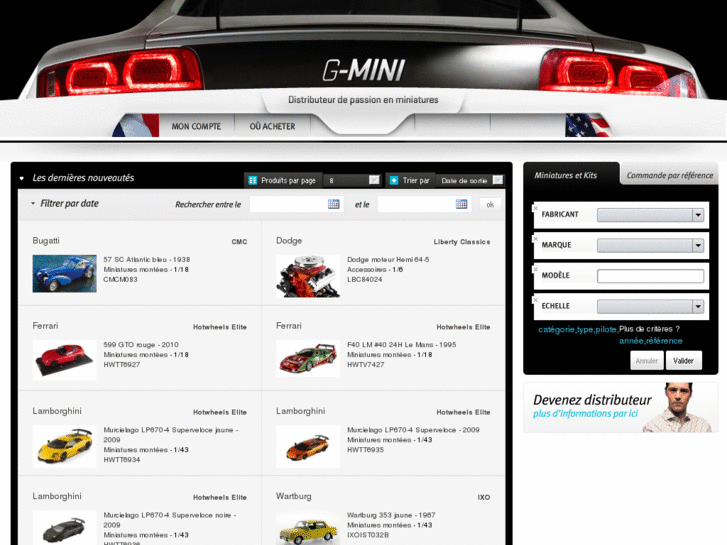Click the Produits par page grid icon
Viewport: 727px width, 545px height.
253,180
